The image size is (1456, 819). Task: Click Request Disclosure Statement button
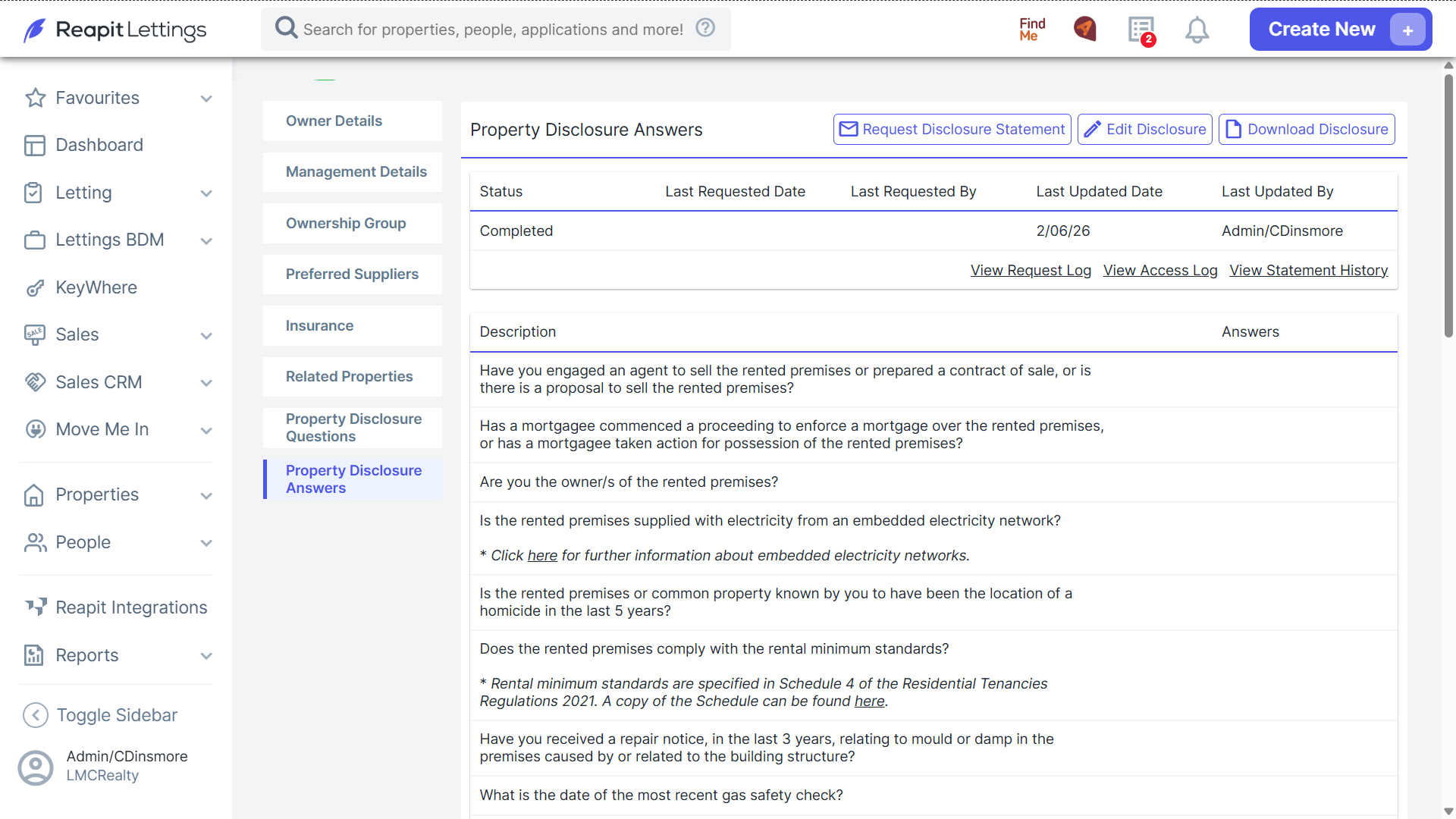coord(952,130)
